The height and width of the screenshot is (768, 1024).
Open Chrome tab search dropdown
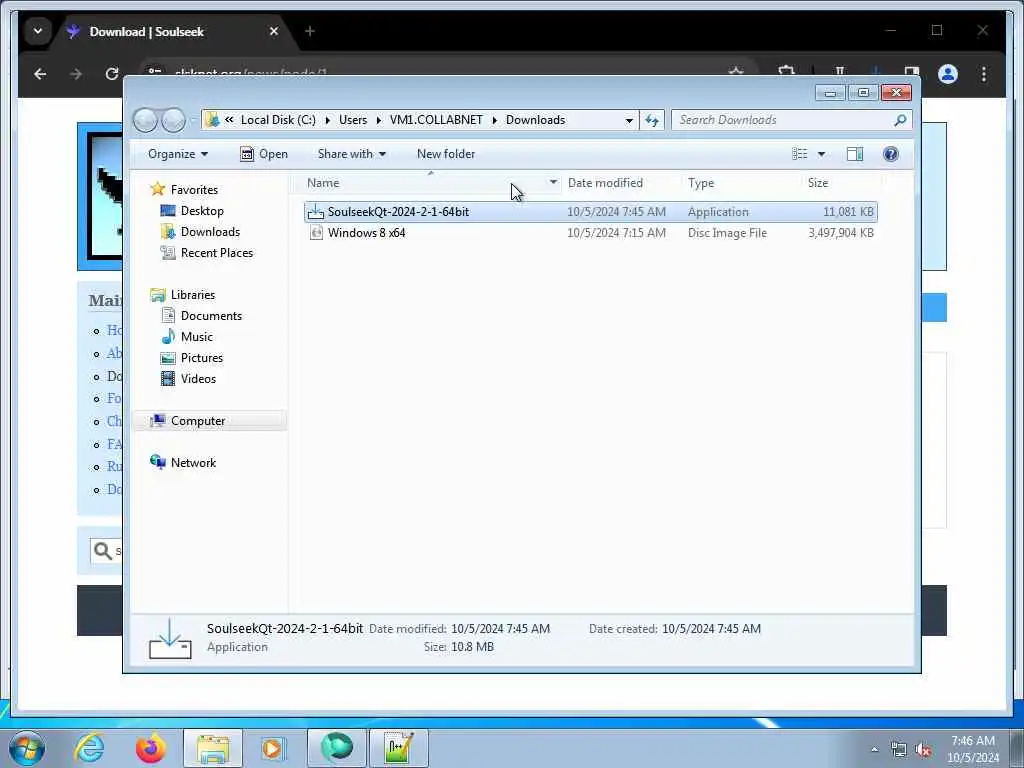click(38, 31)
